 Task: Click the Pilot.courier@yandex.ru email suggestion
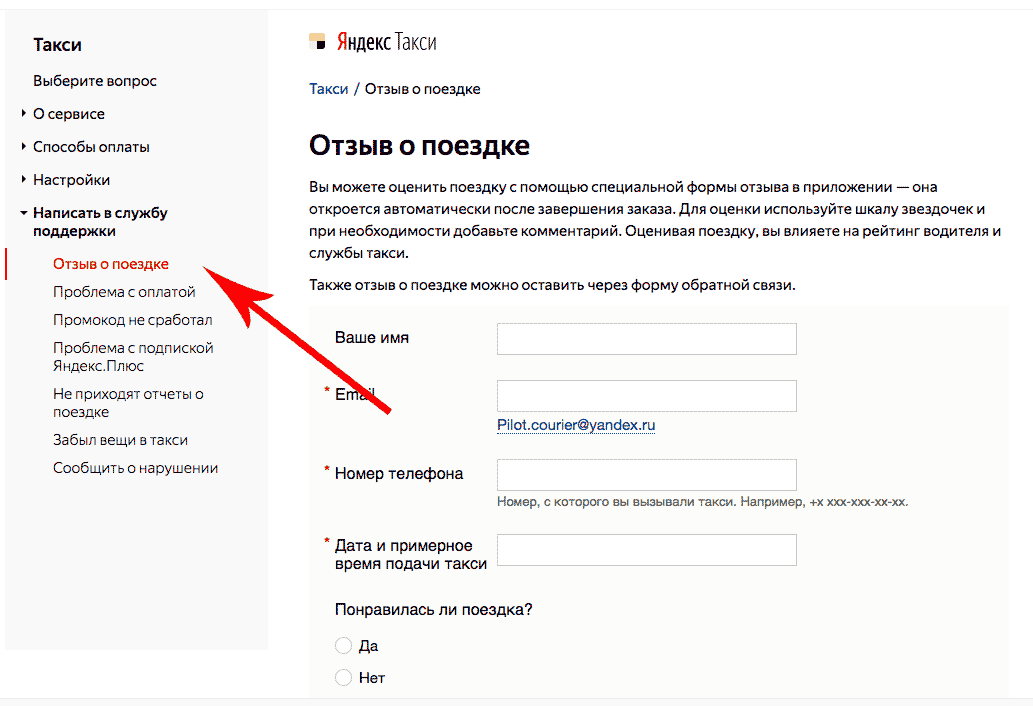pos(576,425)
